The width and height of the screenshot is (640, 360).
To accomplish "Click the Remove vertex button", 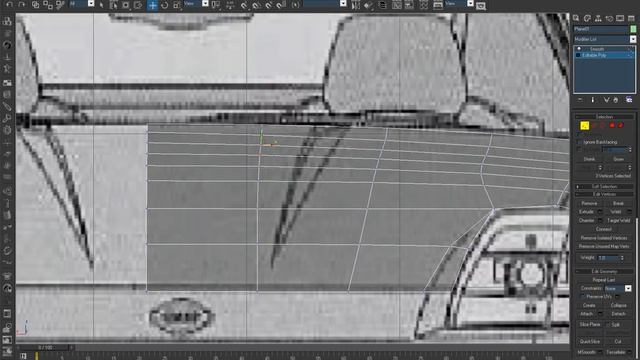I will click(589, 203).
